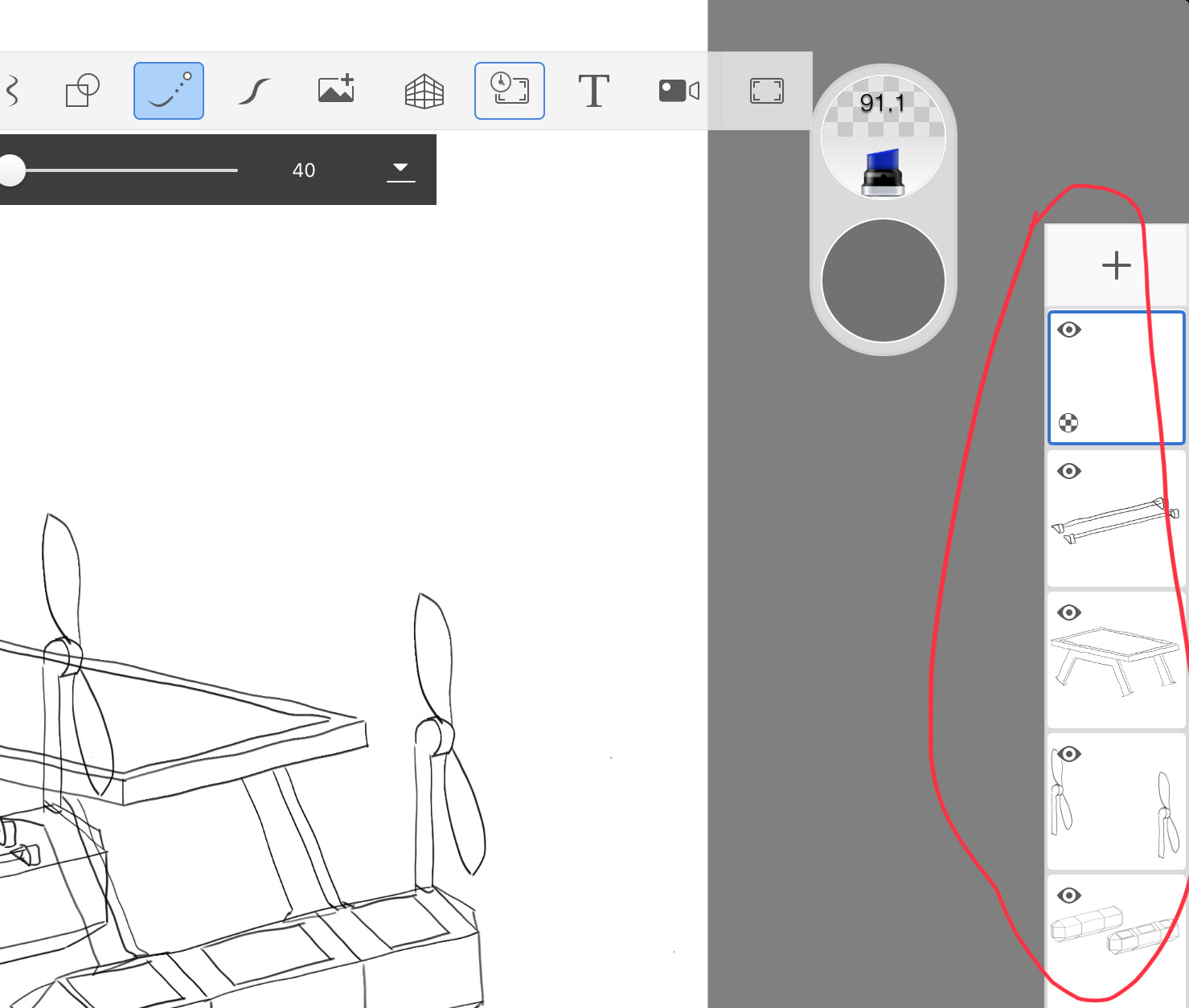1189x1008 pixels.
Task: Click the slider value 40
Action: point(304,170)
